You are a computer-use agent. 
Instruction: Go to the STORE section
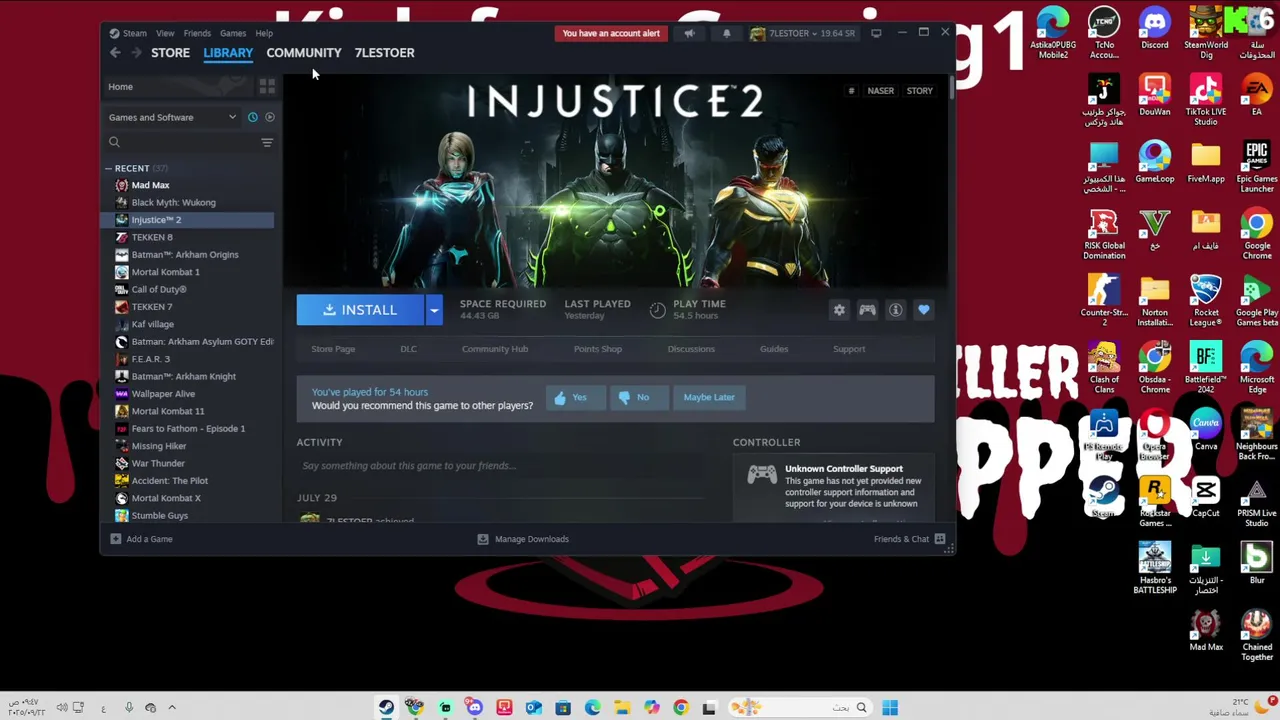coord(170,53)
